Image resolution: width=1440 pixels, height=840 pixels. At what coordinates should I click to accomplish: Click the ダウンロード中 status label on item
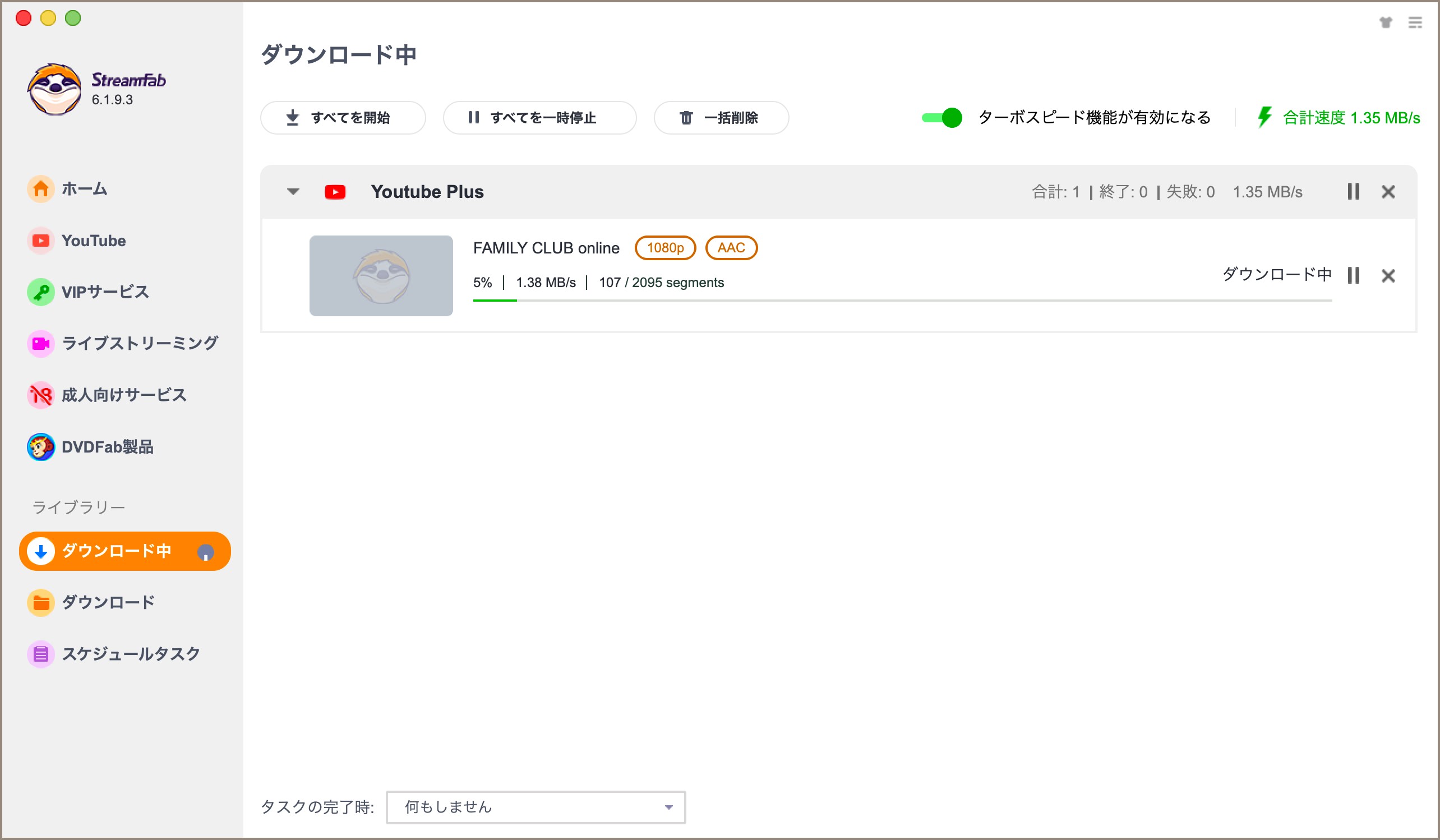point(1277,275)
